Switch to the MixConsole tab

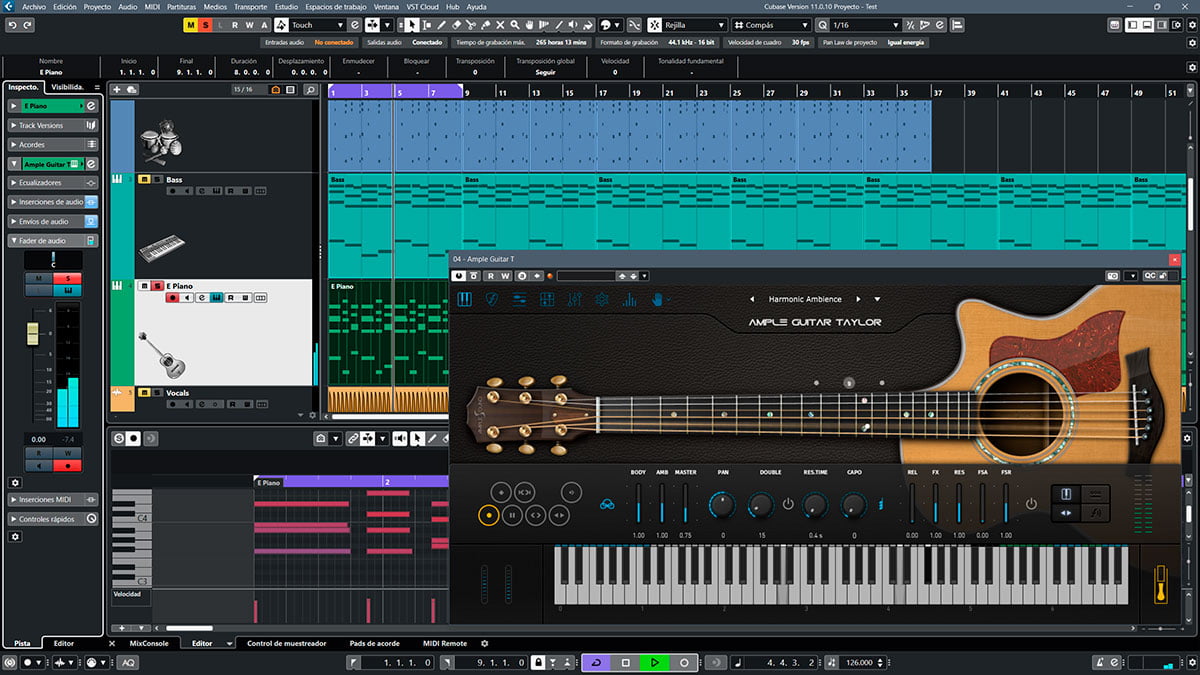pyautogui.click(x=149, y=644)
